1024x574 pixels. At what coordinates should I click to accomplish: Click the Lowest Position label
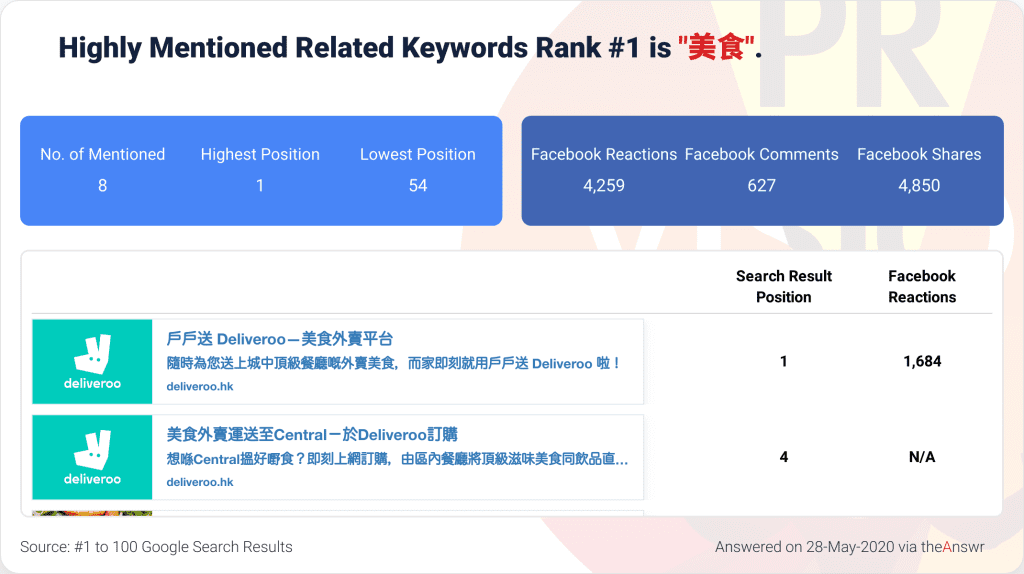418,155
